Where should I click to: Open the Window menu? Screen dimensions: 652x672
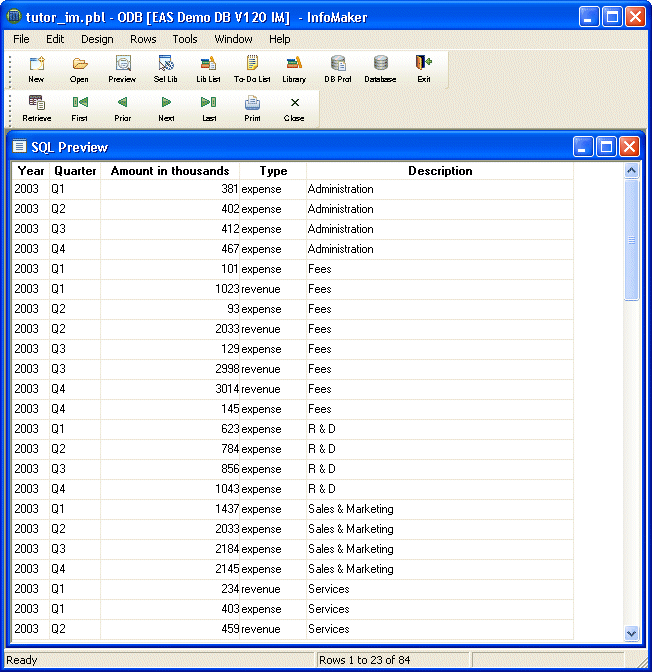point(233,39)
